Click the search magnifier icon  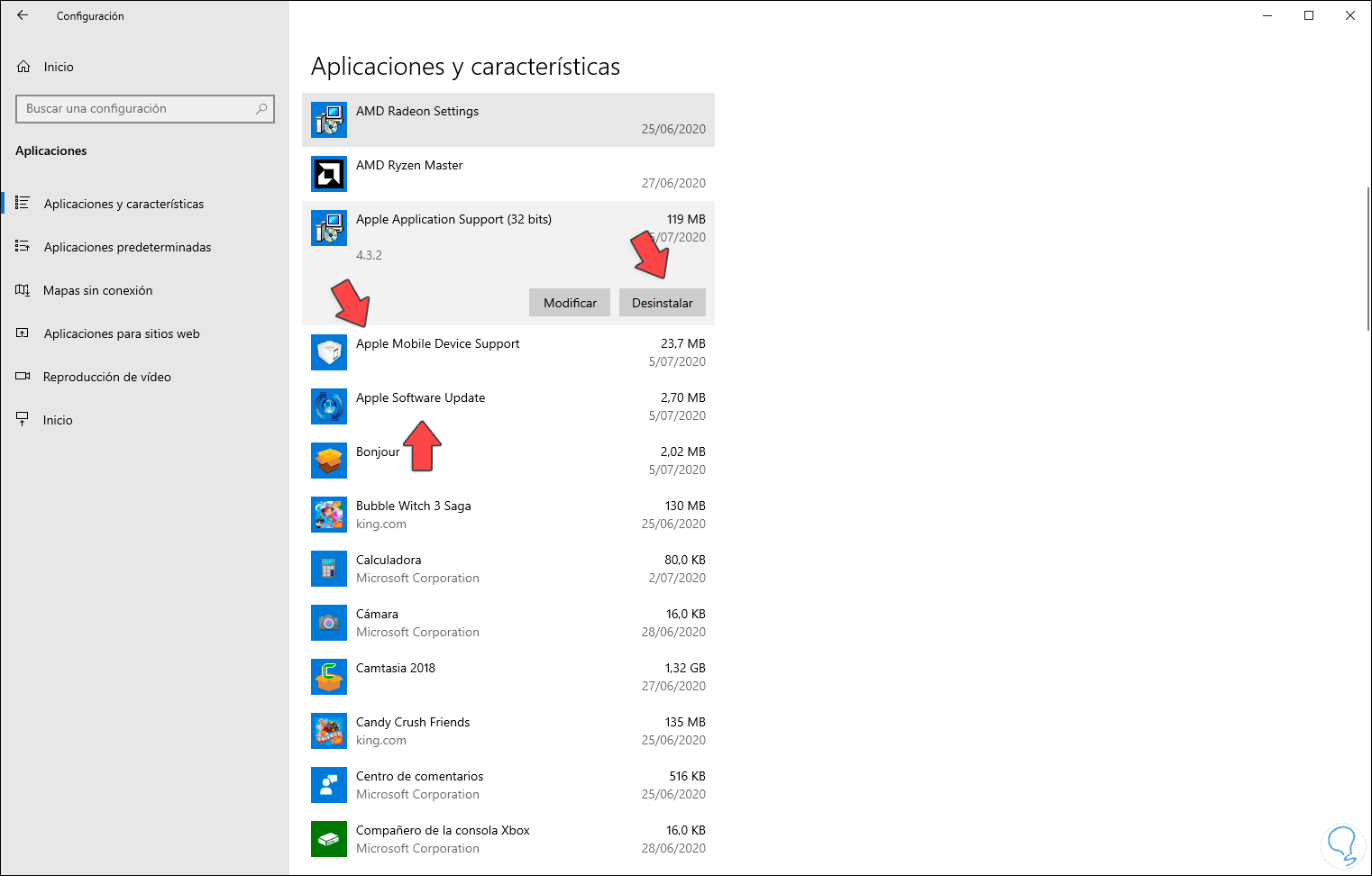261,109
